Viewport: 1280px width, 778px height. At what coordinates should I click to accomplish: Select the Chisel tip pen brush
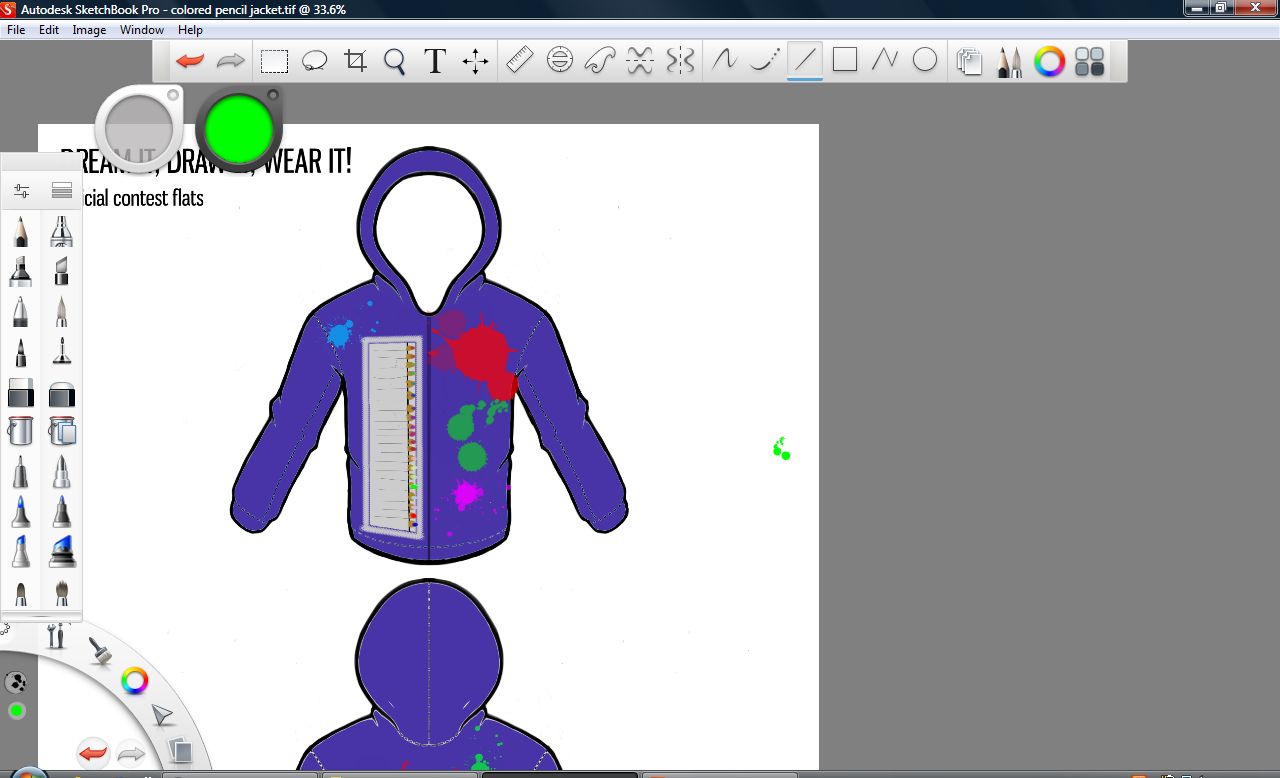pyautogui.click(x=62, y=272)
